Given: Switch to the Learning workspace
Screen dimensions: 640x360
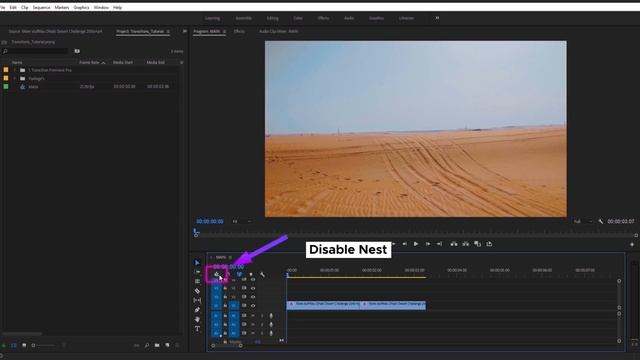Looking at the screenshot, I should pos(212,18).
